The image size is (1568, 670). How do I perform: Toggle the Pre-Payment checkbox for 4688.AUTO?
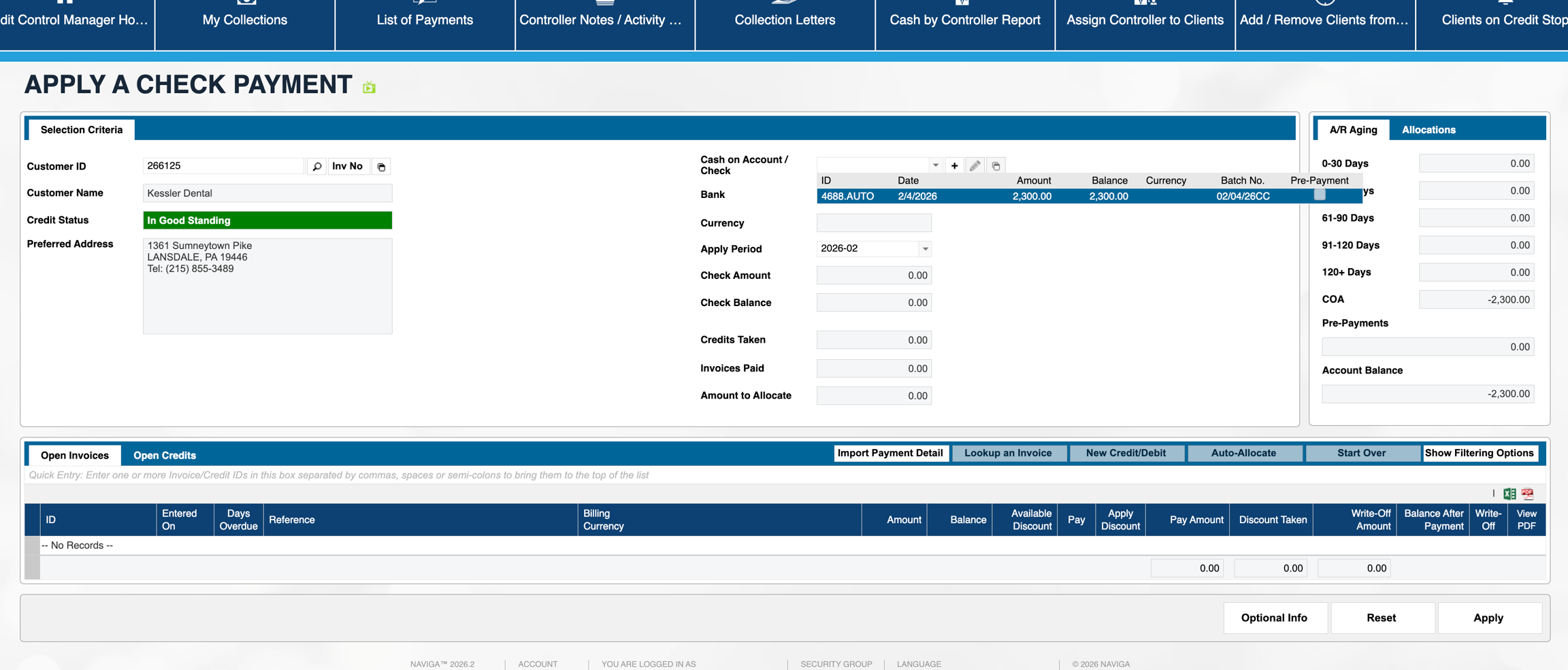pos(1319,195)
